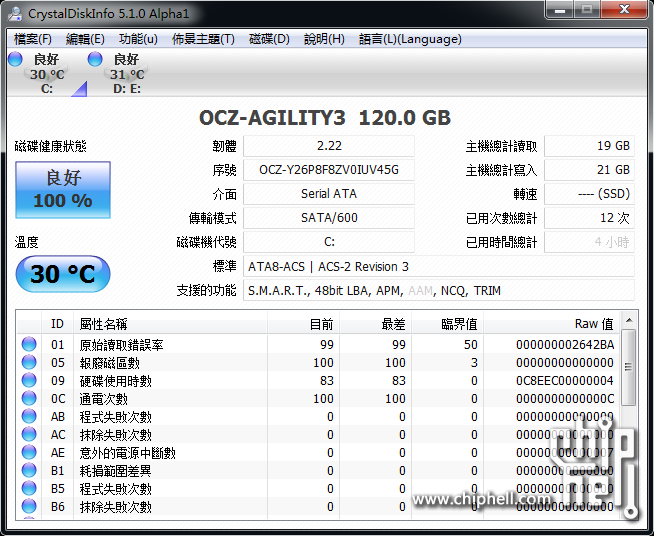Click status orb for attribute 01
The image size is (654, 536).
click(29, 344)
